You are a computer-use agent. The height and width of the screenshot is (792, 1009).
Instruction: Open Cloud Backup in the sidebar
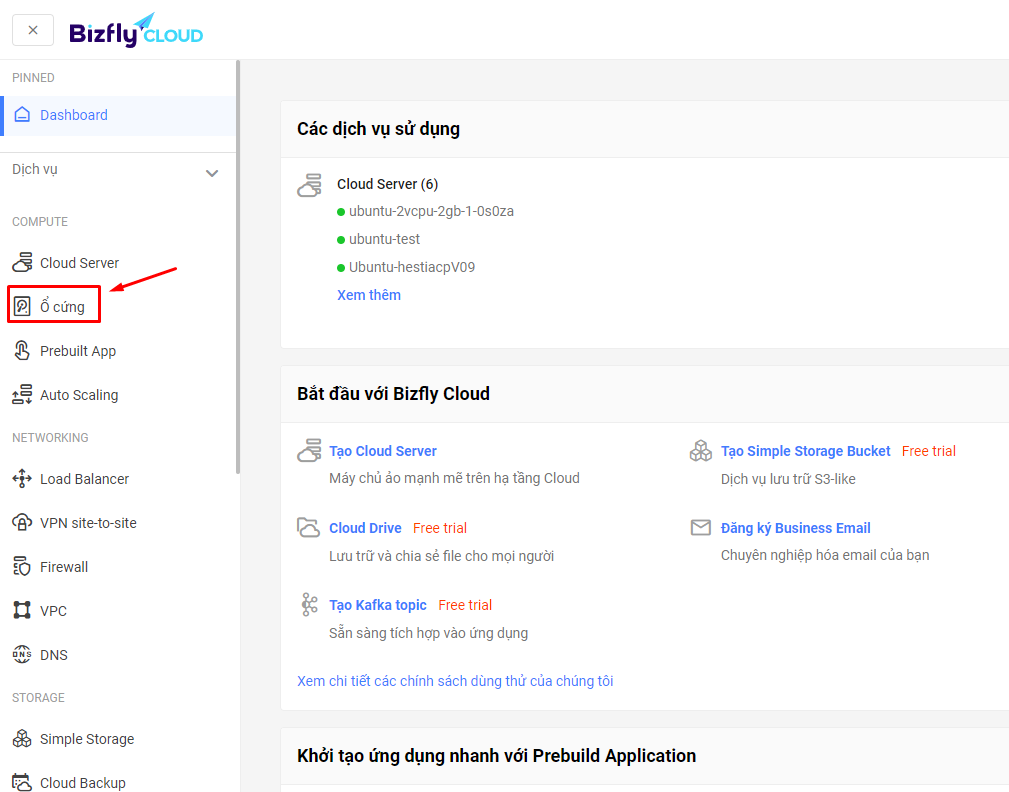(x=82, y=783)
